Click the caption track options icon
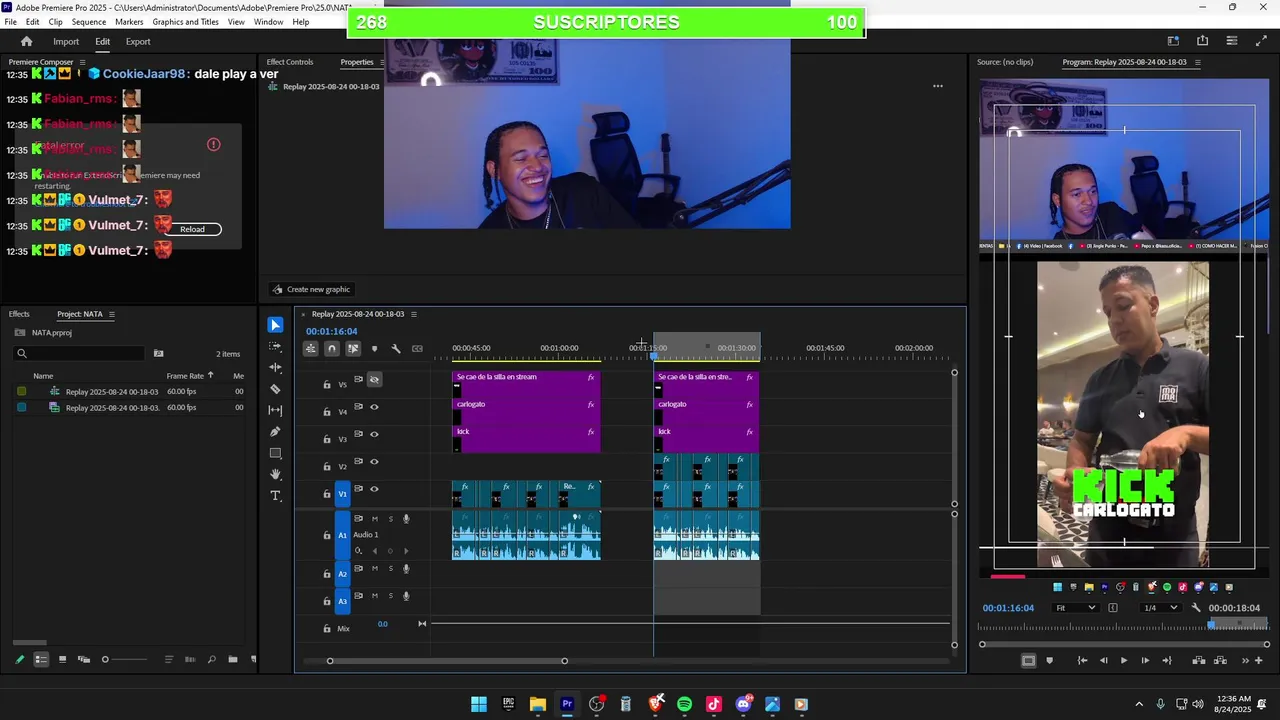This screenshot has height=720, width=1280. [417, 348]
